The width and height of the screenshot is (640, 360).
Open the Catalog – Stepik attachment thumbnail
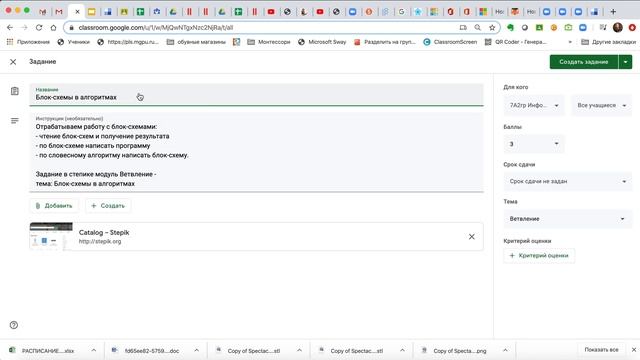(51, 236)
